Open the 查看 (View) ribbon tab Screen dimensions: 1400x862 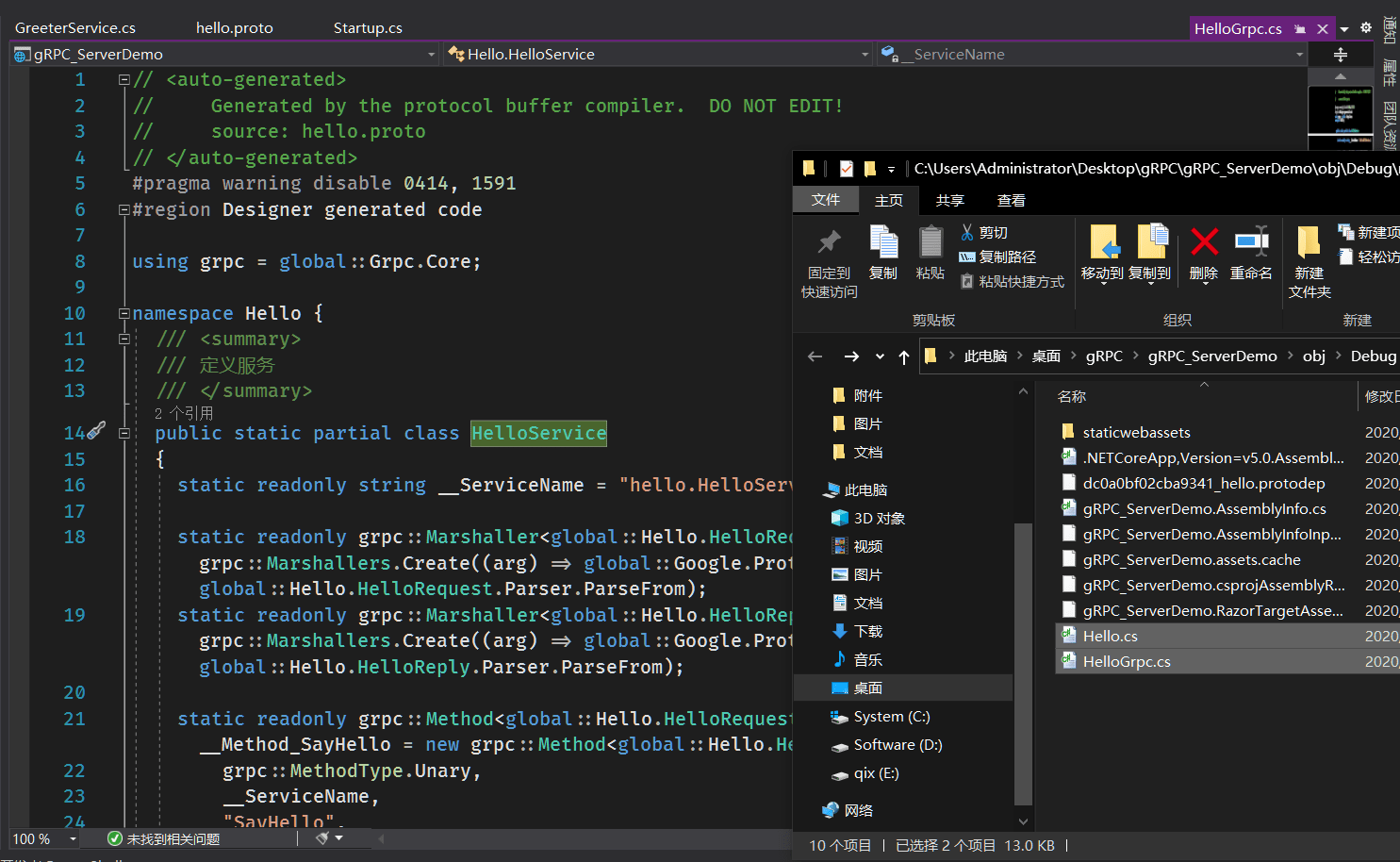[1011, 200]
